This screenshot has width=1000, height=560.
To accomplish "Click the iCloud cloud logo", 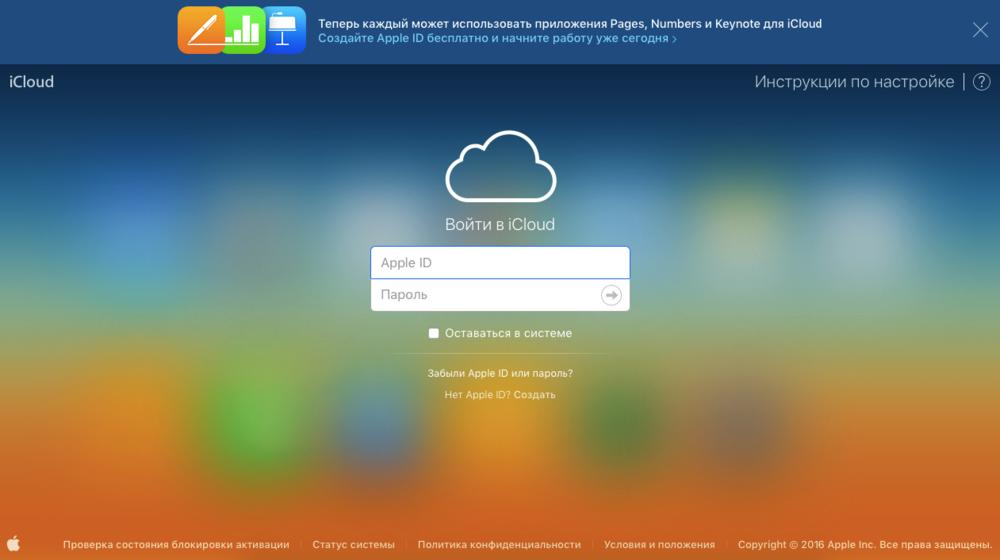I will pyautogui.click(x=501, y=166).
